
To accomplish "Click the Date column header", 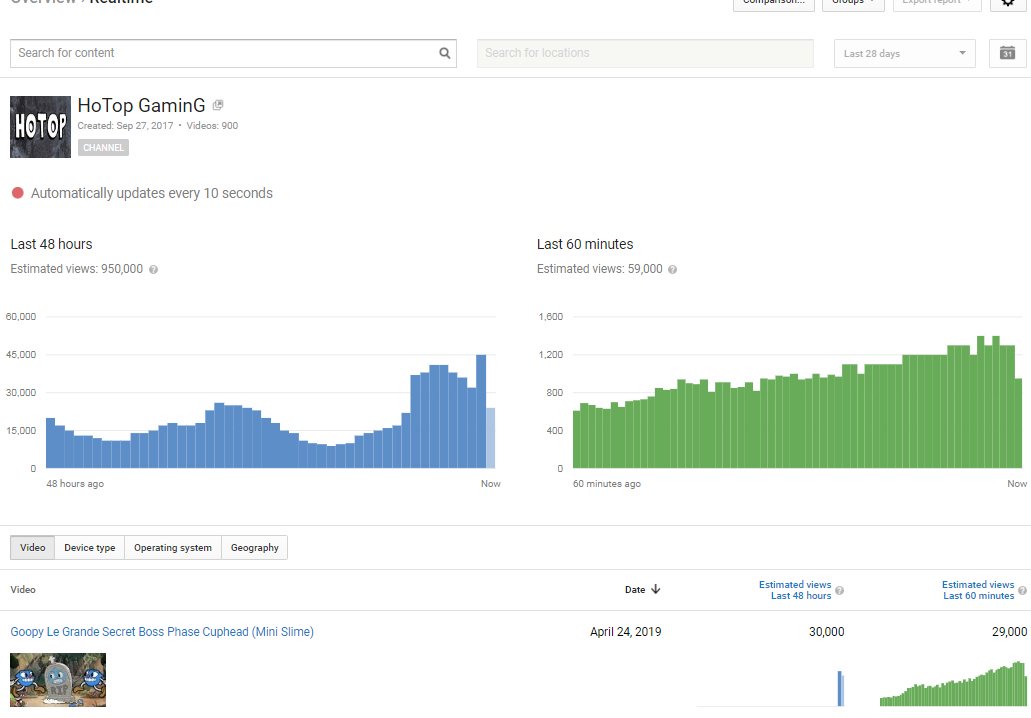I will [635, 590].
